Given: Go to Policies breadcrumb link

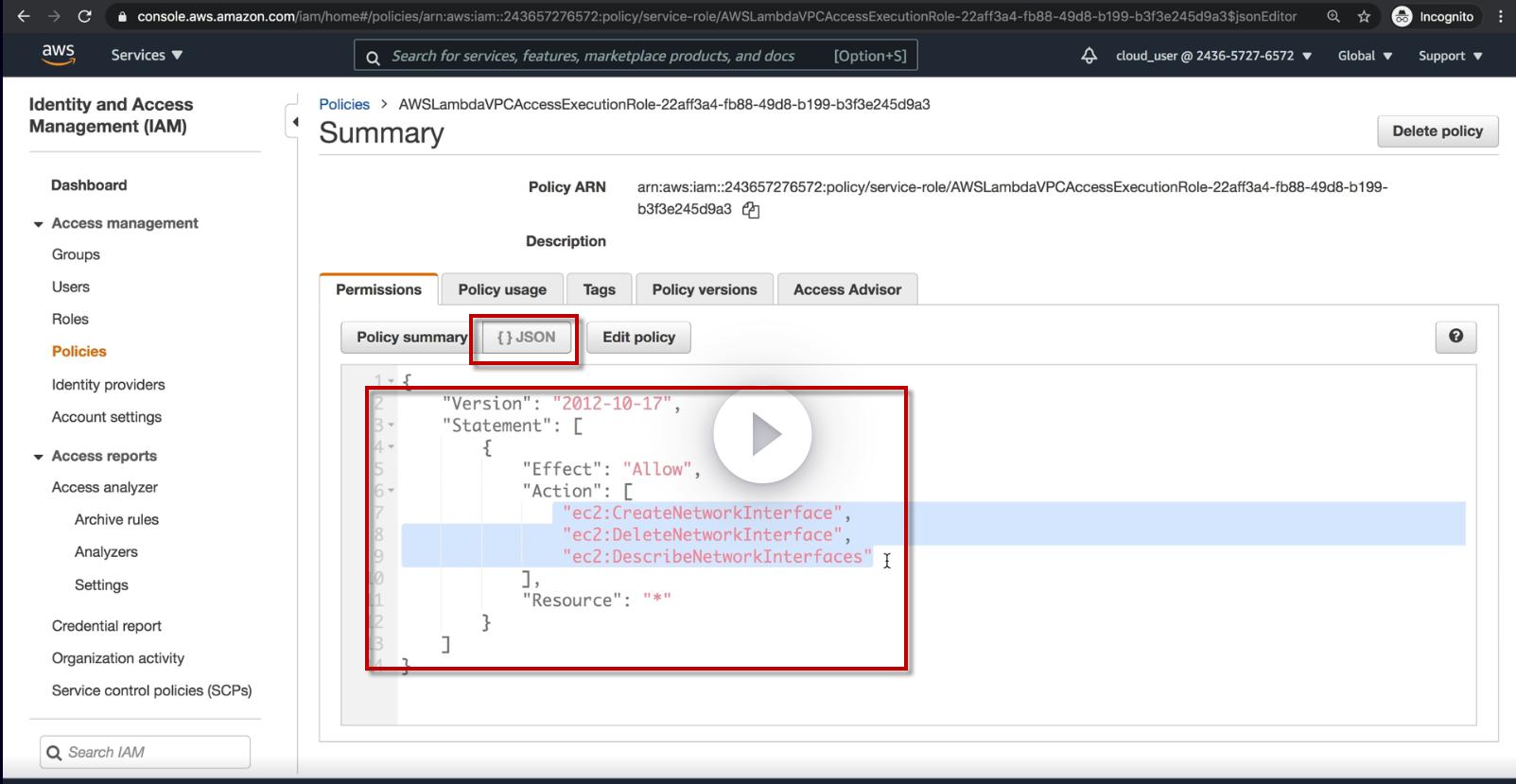Looking at the screenshot, I should (344, 104).
